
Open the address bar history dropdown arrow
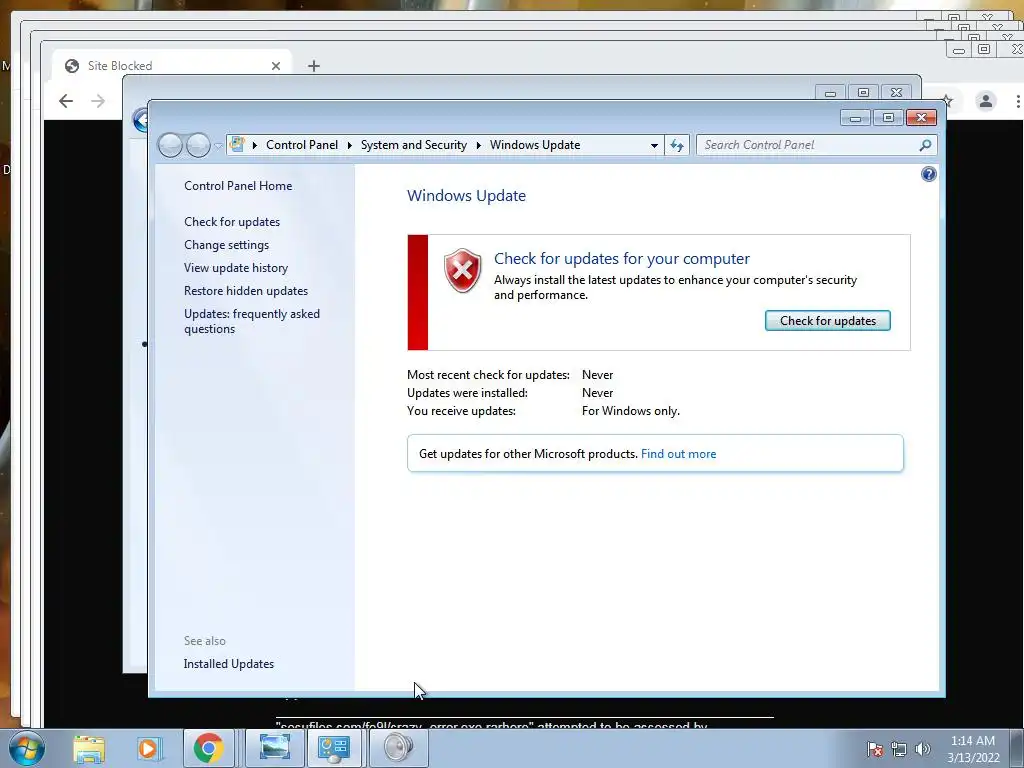point(654,146)
